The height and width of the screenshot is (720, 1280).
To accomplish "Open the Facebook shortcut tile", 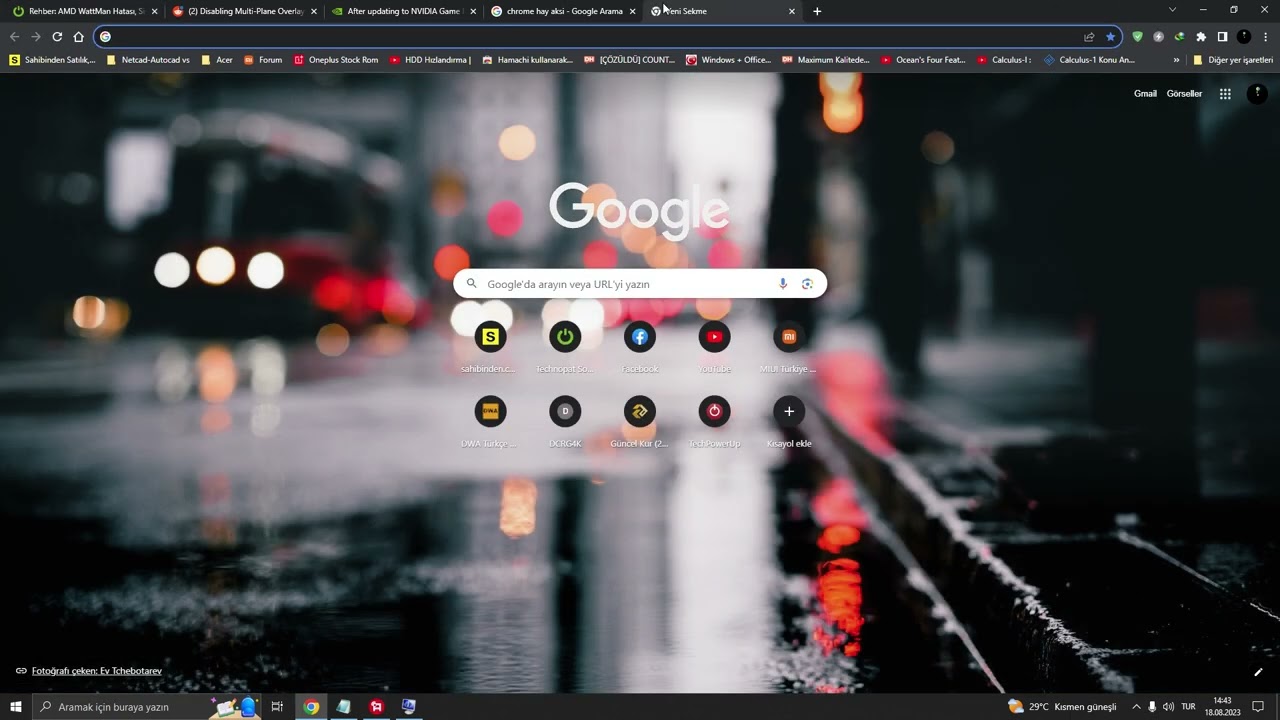I will pyautogui.click(x=640, y=346).
